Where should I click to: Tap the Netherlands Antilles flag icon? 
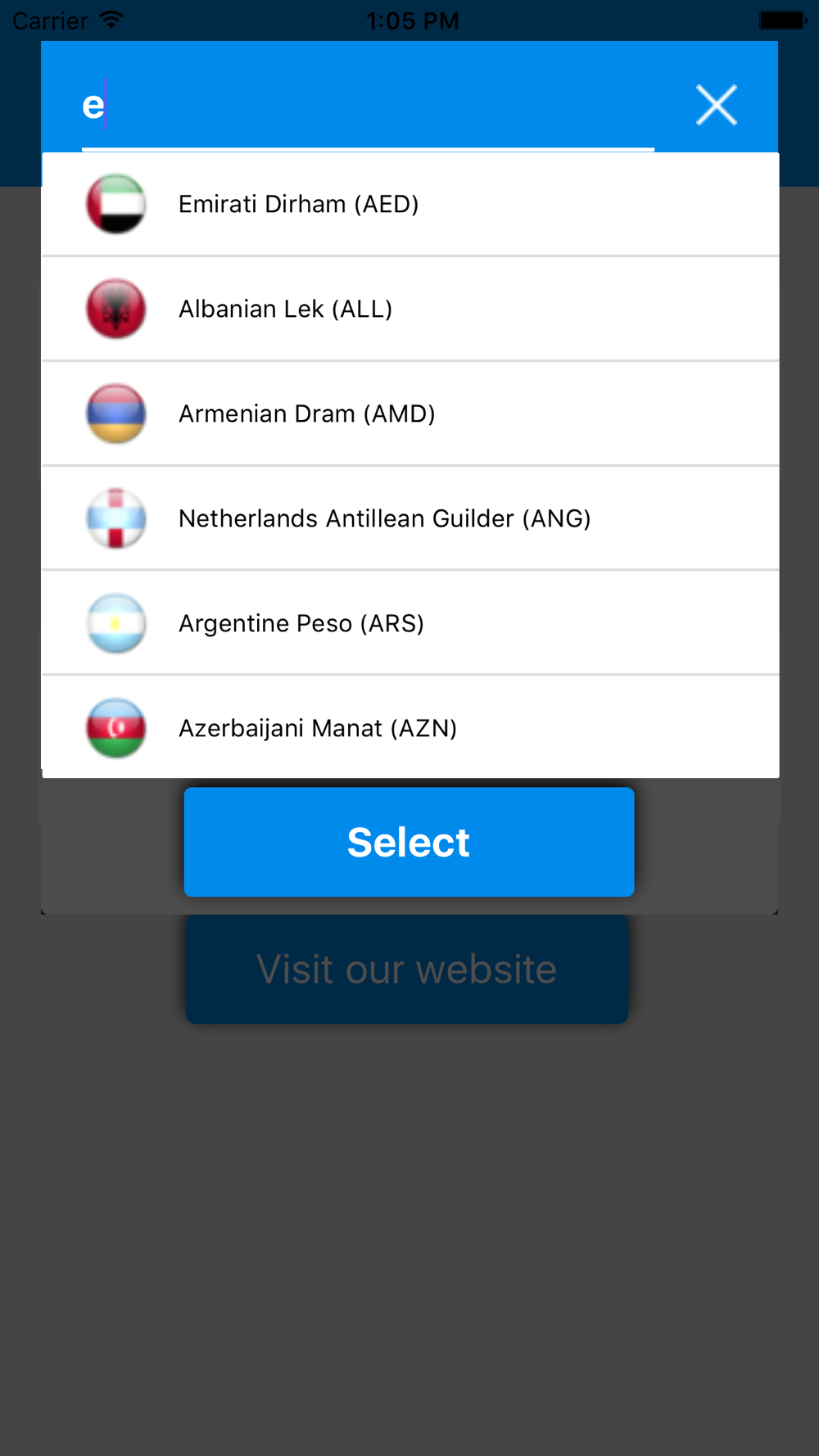point(116,518)
